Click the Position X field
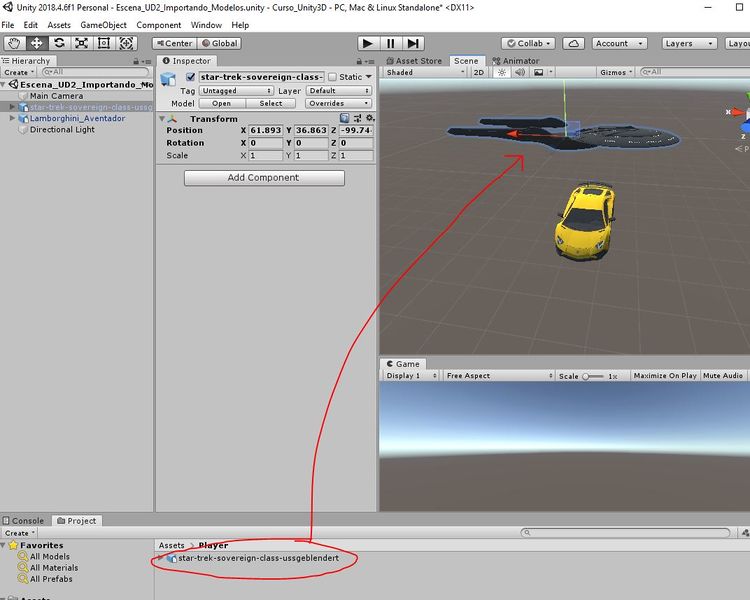The height and width of the screenshot is (600, 750). tap(266, 130)
